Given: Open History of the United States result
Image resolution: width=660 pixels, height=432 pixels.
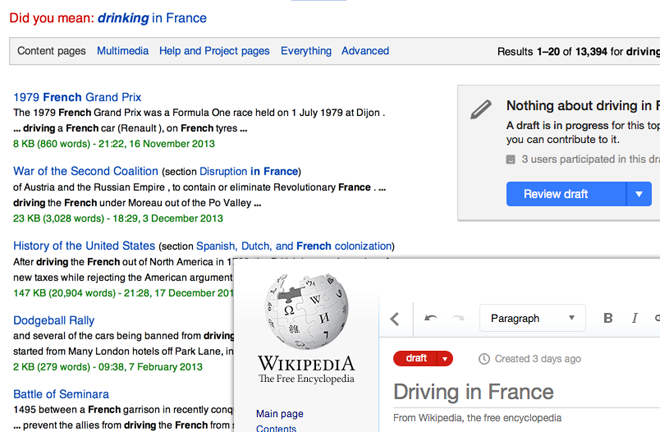Looking at the screenshot, I should coord(84,246).
